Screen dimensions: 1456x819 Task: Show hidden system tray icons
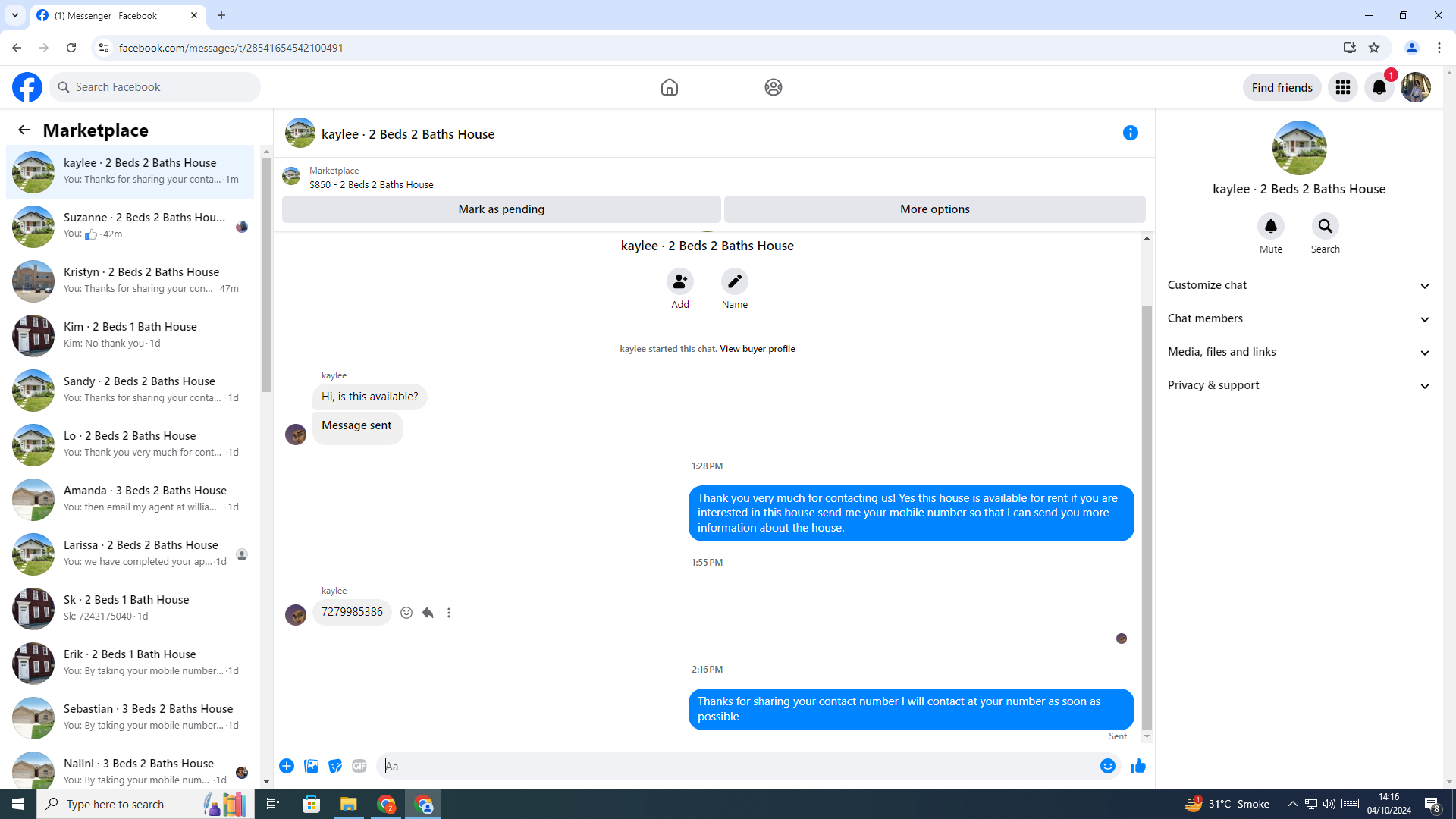pos(1292,804)
